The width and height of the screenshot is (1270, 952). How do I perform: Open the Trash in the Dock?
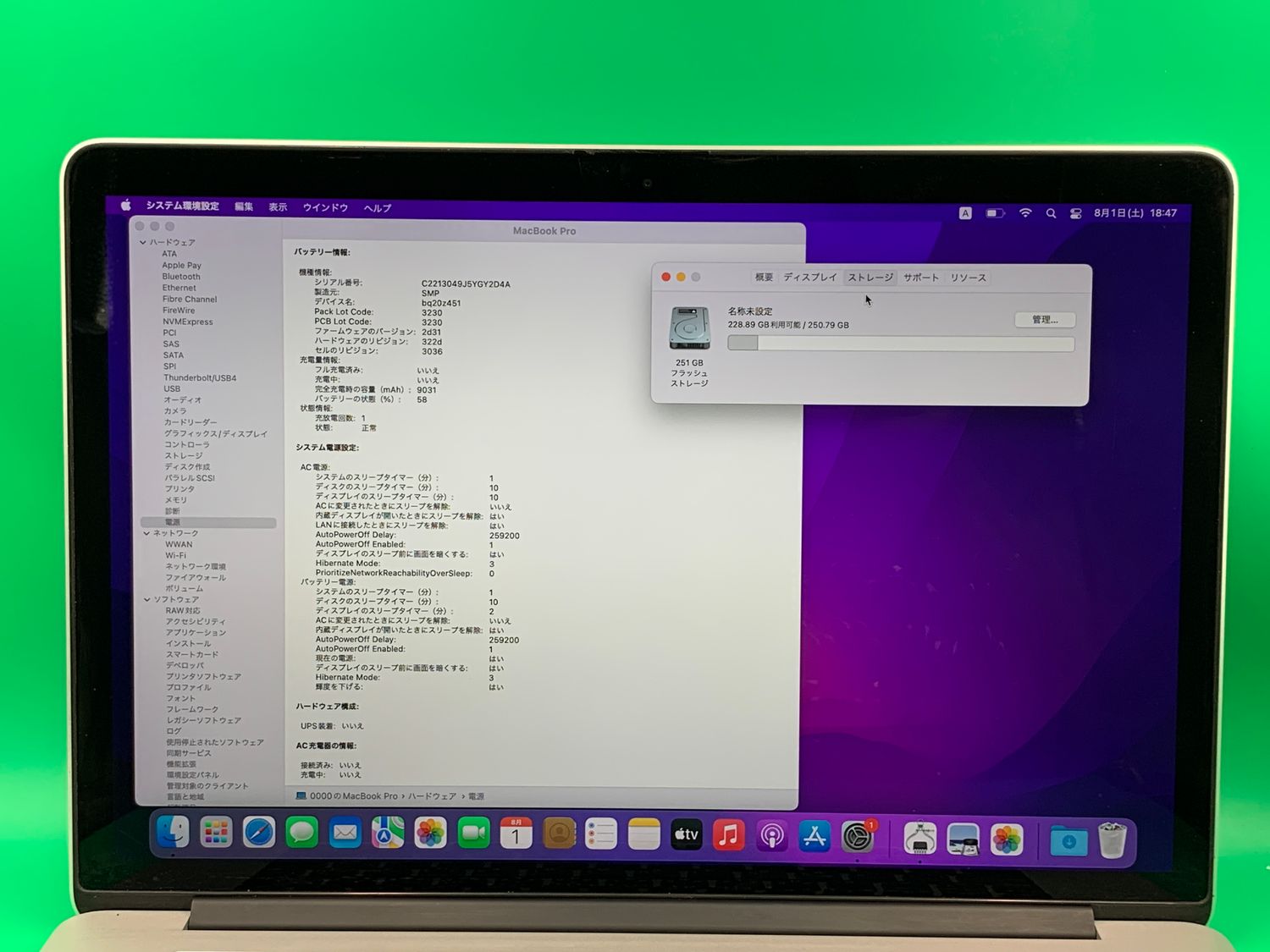pos(1113,840)
